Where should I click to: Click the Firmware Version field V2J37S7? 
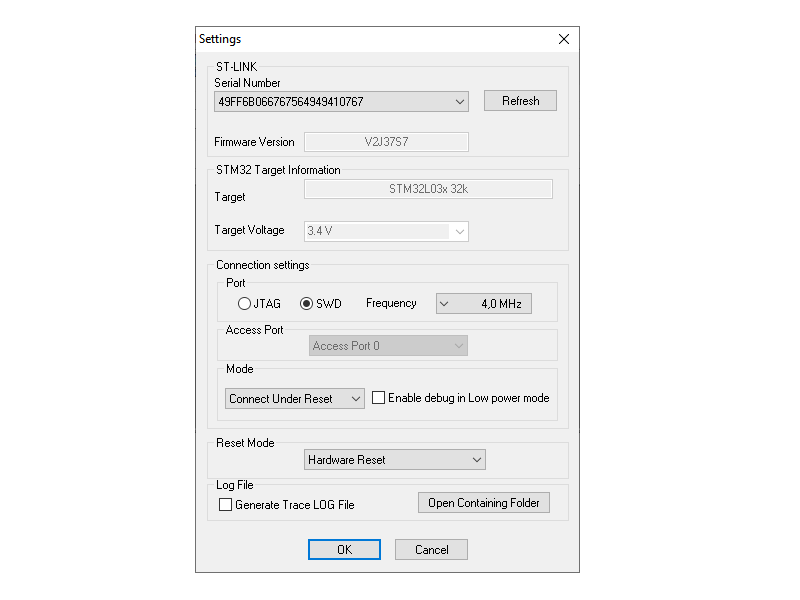(386, 142)
